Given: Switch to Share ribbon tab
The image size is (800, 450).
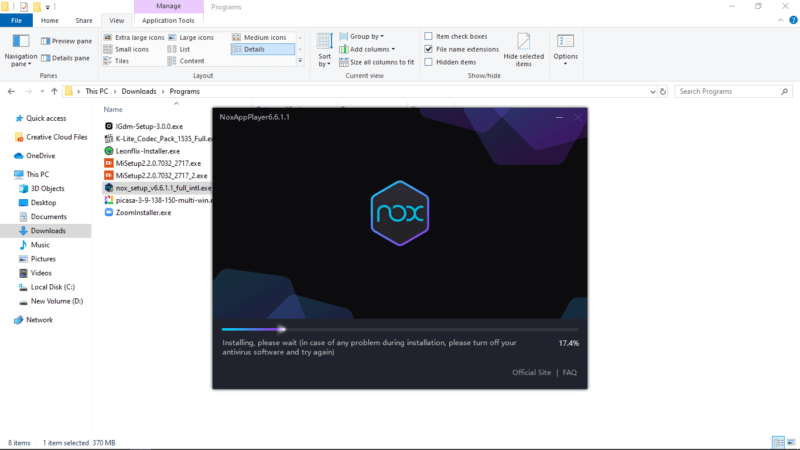Looking at the screenshot, I should click(x=84, y=20).
